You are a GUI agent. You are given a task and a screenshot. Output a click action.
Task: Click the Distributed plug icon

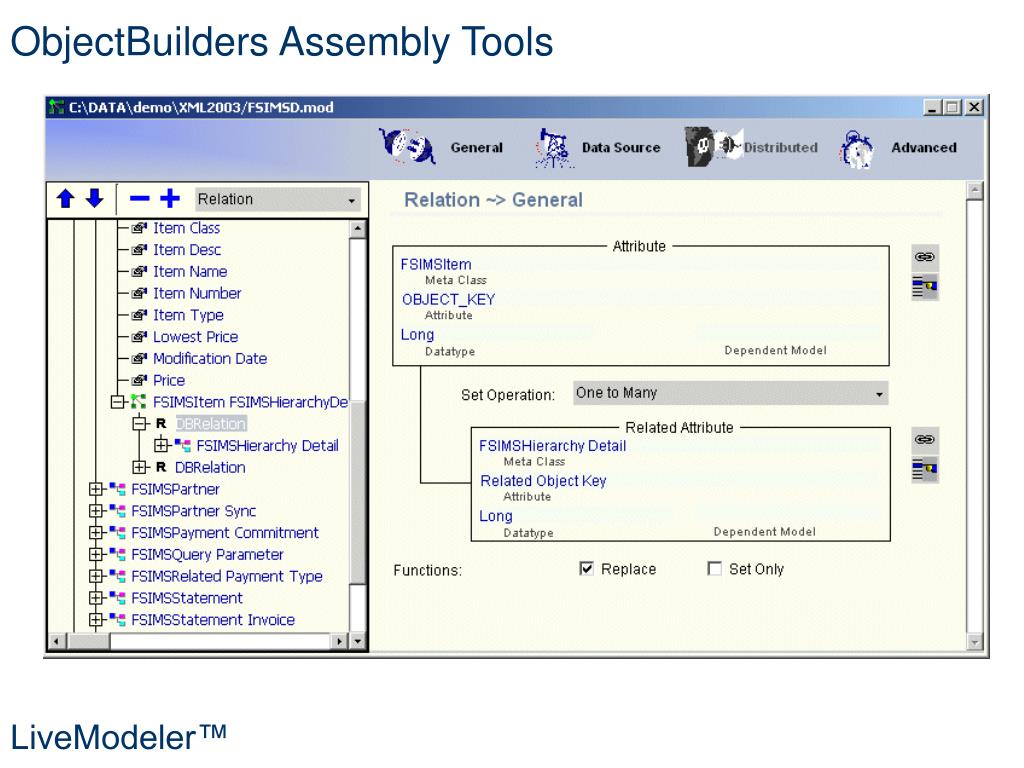[x=713, y=146]
